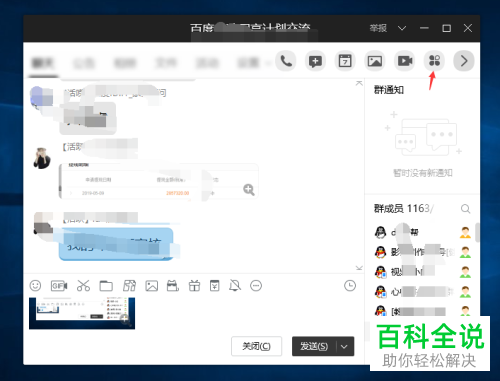Click the pasted screenshot thumbnail in input
Screen dimensions: 500x381
82,313
